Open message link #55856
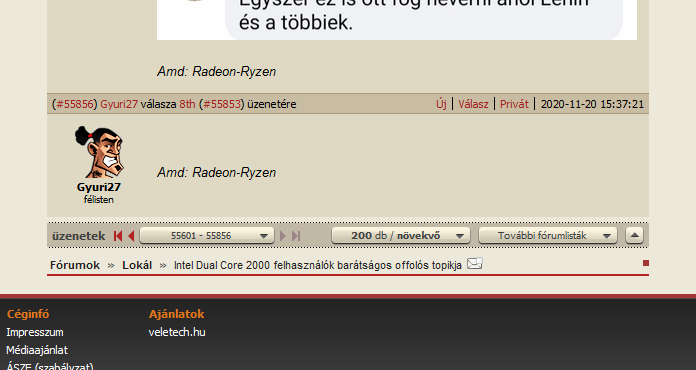The image size is (696, 370). click(x=75, y=104)
